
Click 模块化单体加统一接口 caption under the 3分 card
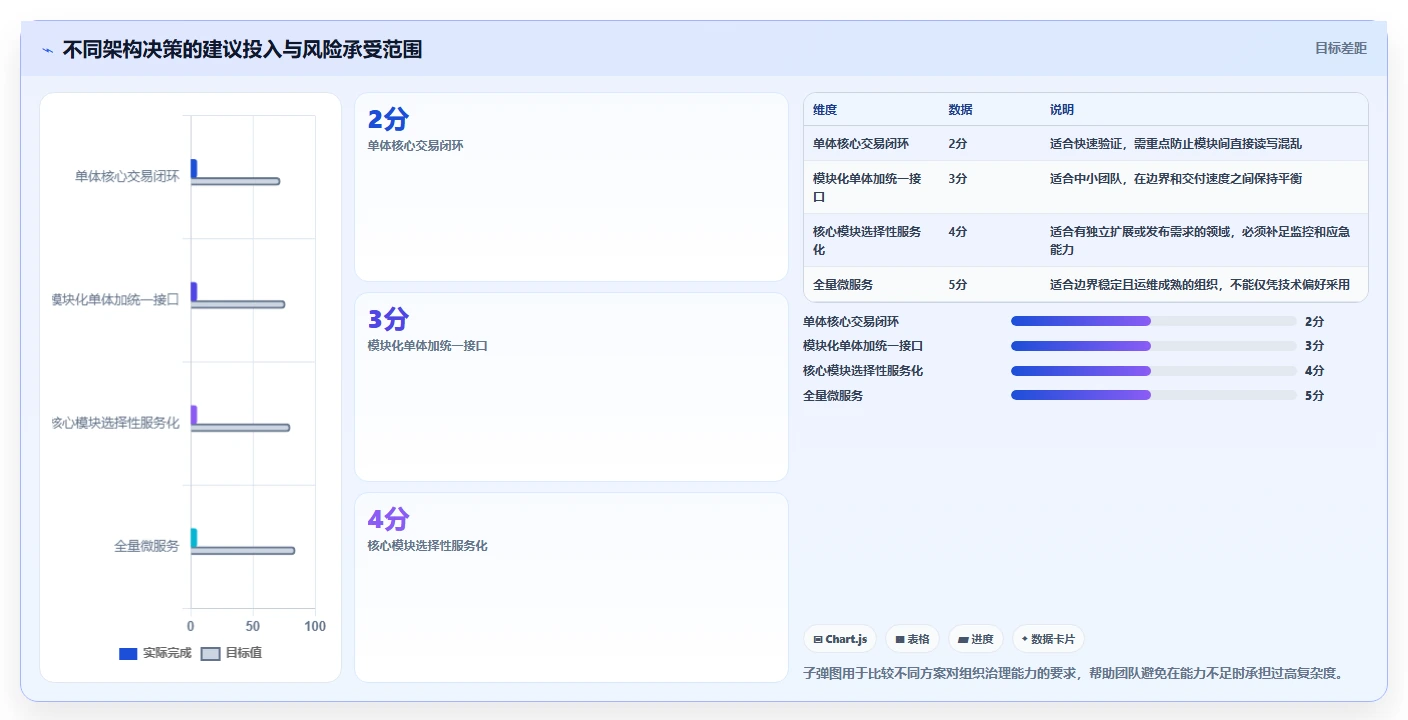click(428, 346)
